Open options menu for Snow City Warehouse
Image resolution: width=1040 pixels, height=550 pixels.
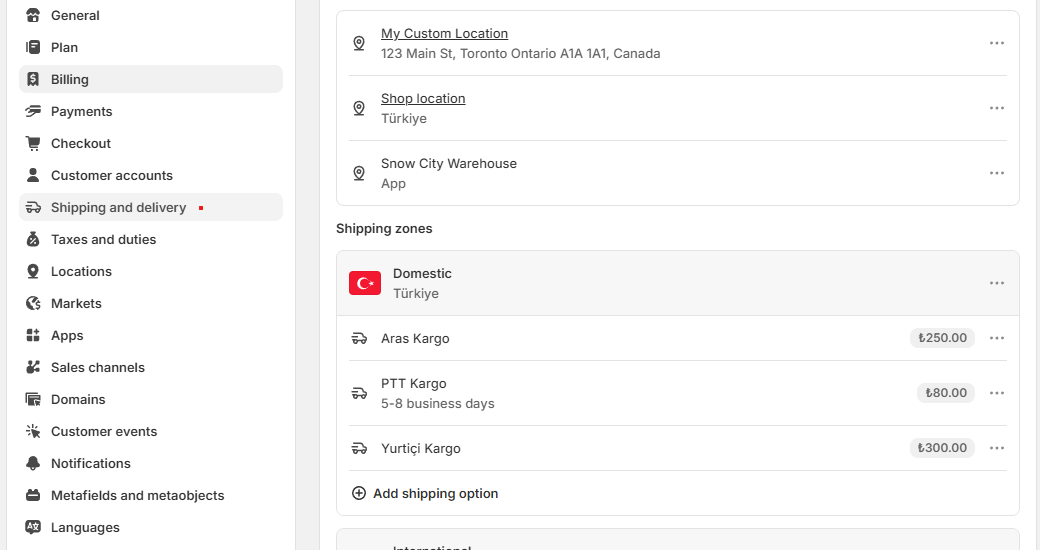[x=996, y=173]
